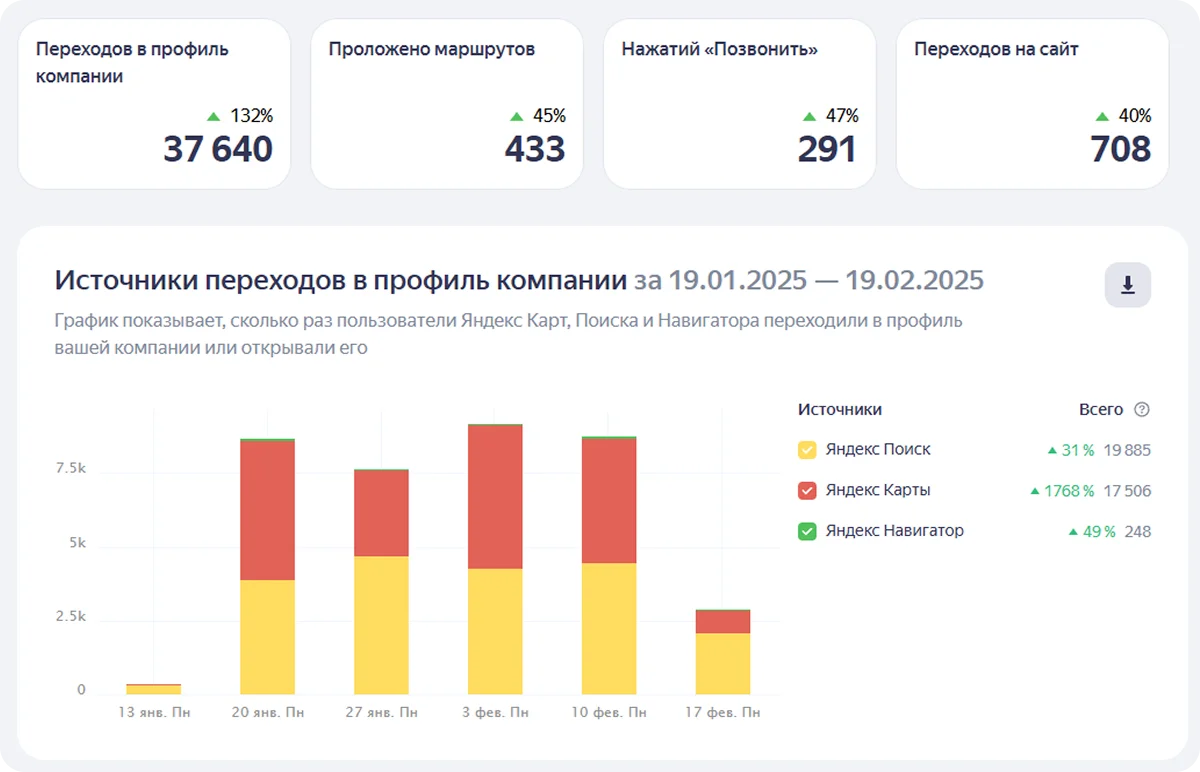Toggle the Яндекс Поиск source checkbox
1200x772 pixels.
click(807, 450)
